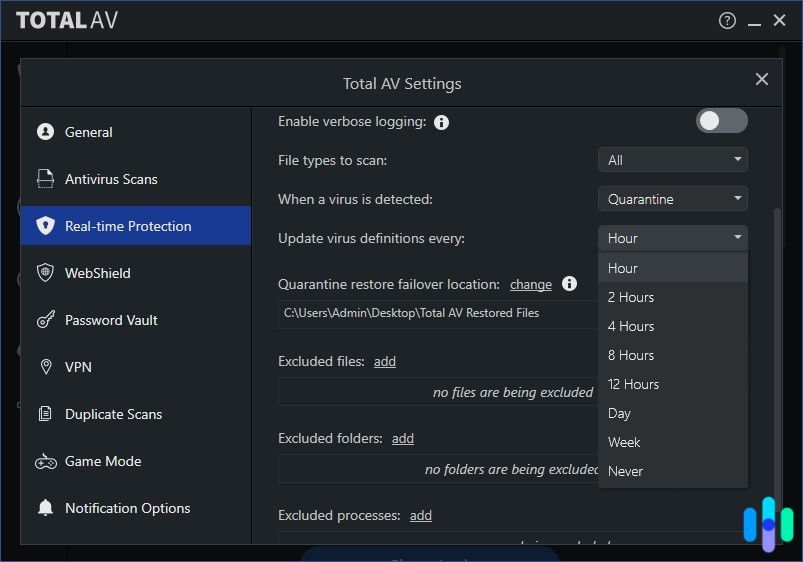Image resolution: width=803 pixels, height=562 pixels.
Task: Open the File types to scan dropdown
Action: tap(672, 160)
